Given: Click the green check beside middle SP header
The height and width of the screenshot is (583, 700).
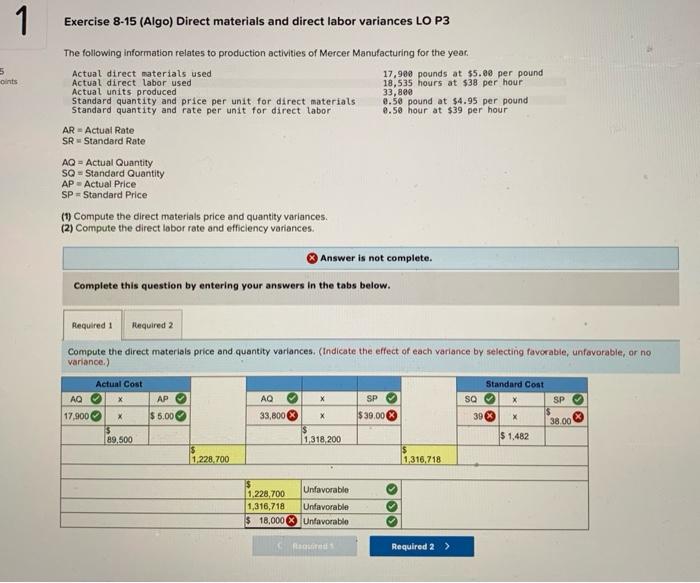Looking at the screenshot, I should tap(391, 398).
